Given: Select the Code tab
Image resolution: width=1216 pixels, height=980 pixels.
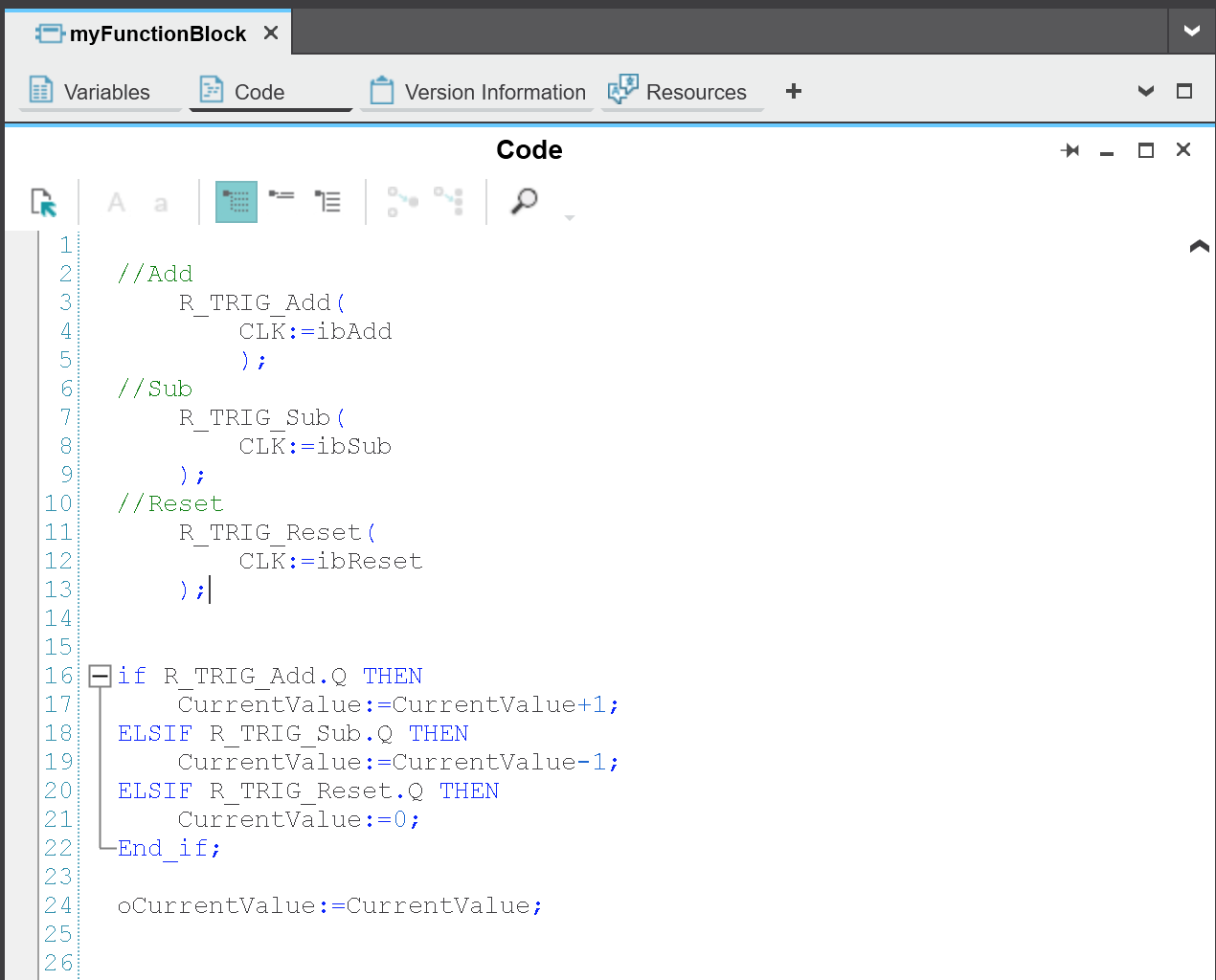Looking at the screenshot, I should [x=270, y=92].
